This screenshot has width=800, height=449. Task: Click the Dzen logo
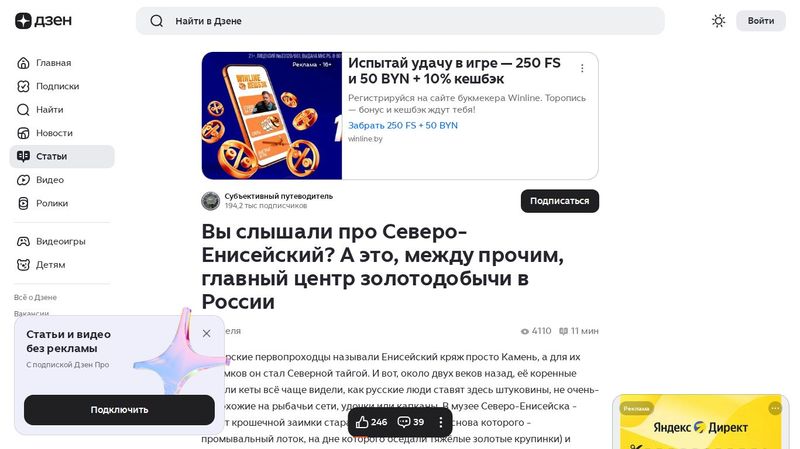tap(43, 21)
